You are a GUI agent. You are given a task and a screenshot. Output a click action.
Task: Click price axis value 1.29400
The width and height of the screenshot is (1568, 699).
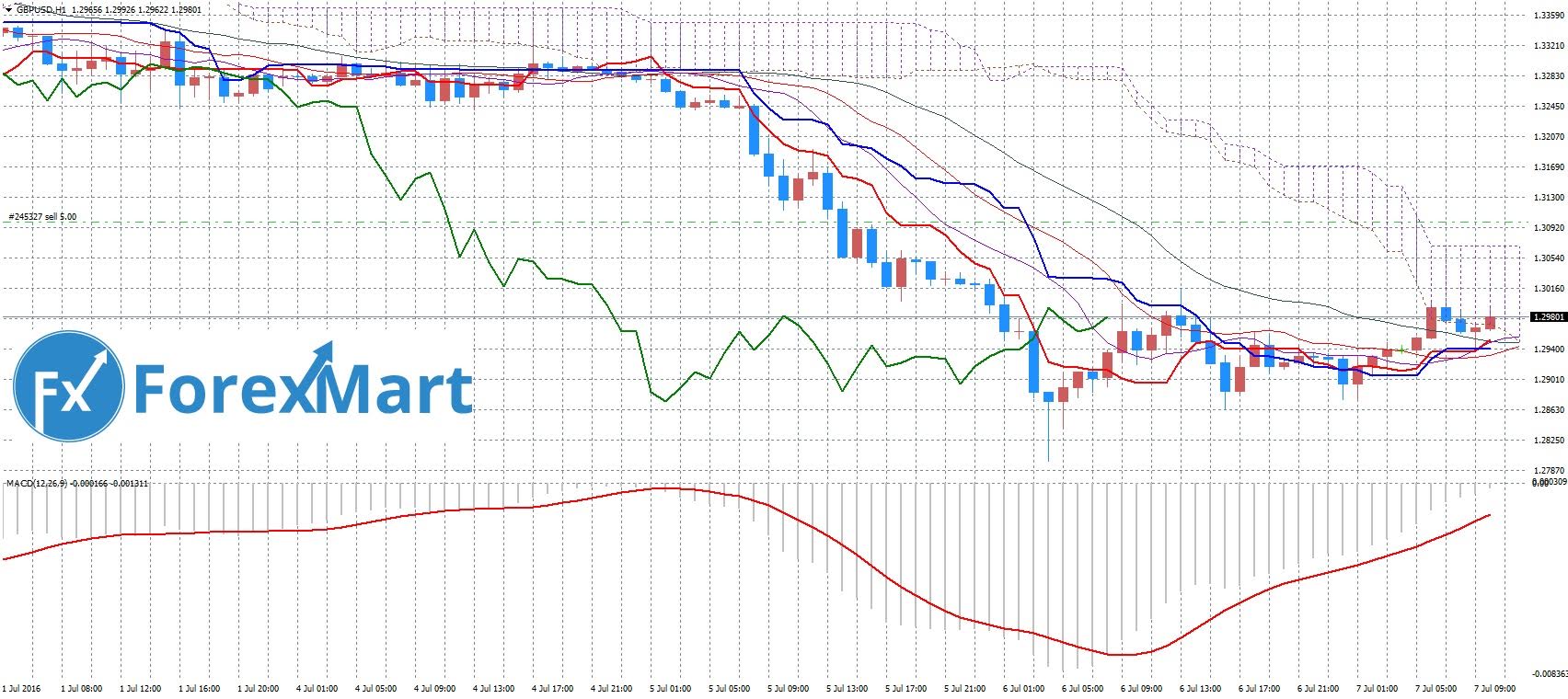click(x=1548, y=349)
